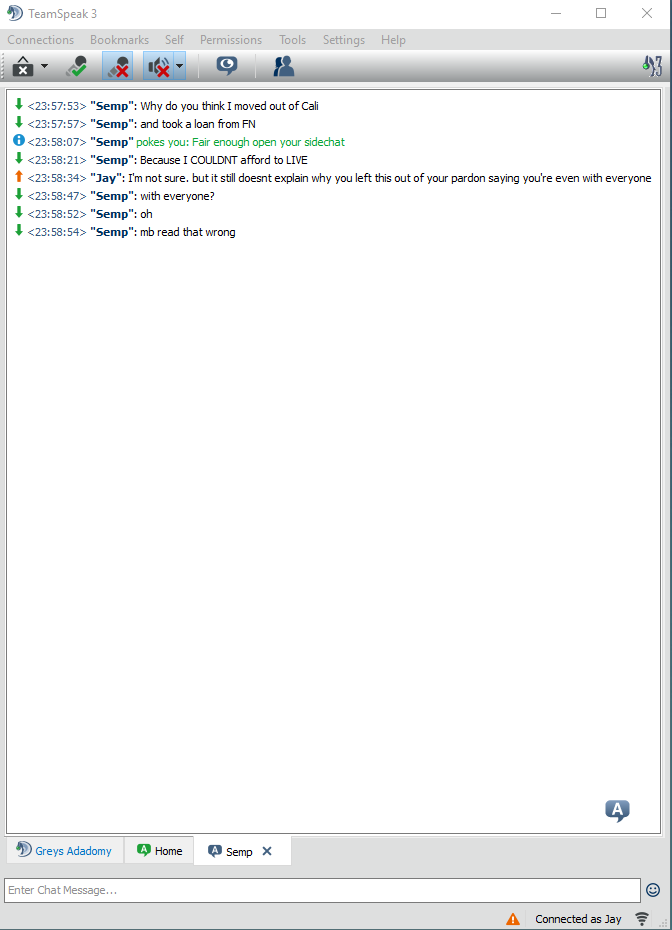Click the message Because I COULDNT afford to LIVE
Image resolution: width=672 pixels, height=930 pixels.
tap(224, 160)
